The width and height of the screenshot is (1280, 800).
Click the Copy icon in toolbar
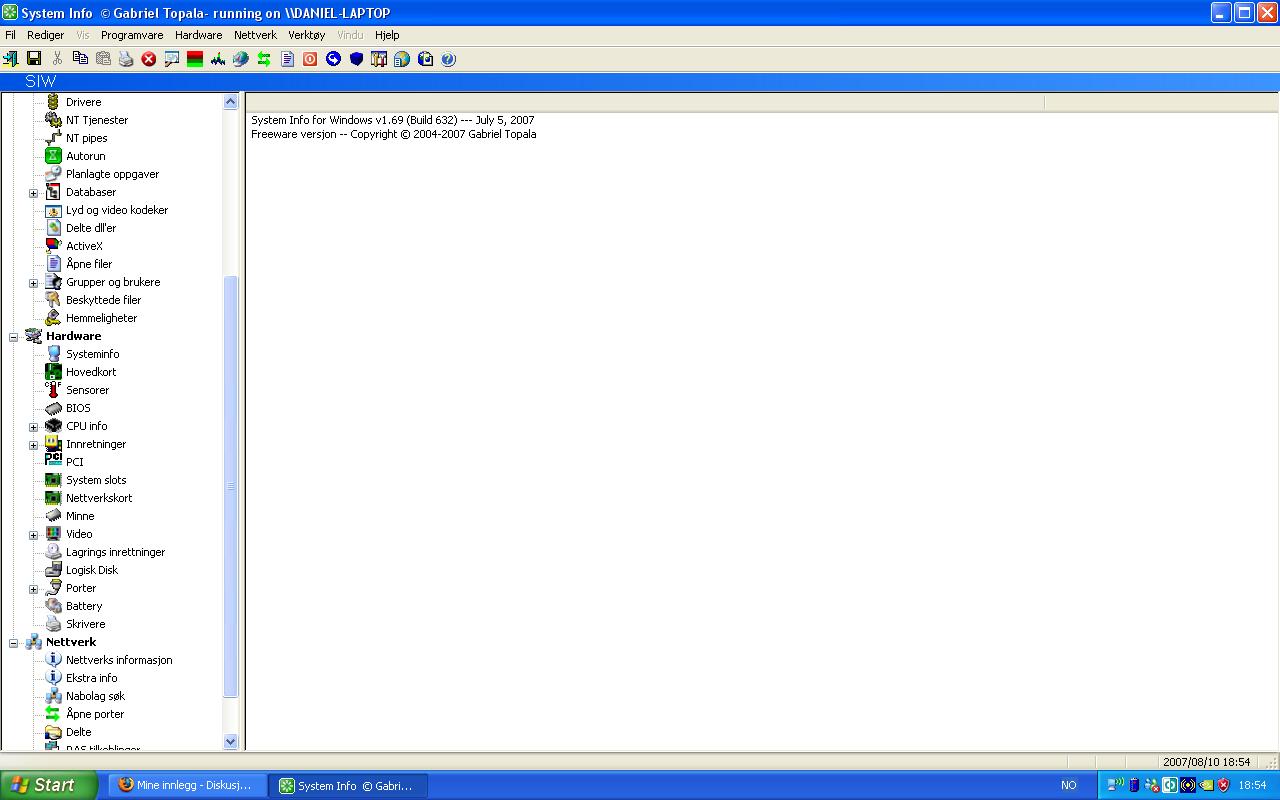(x=80, y=59)
